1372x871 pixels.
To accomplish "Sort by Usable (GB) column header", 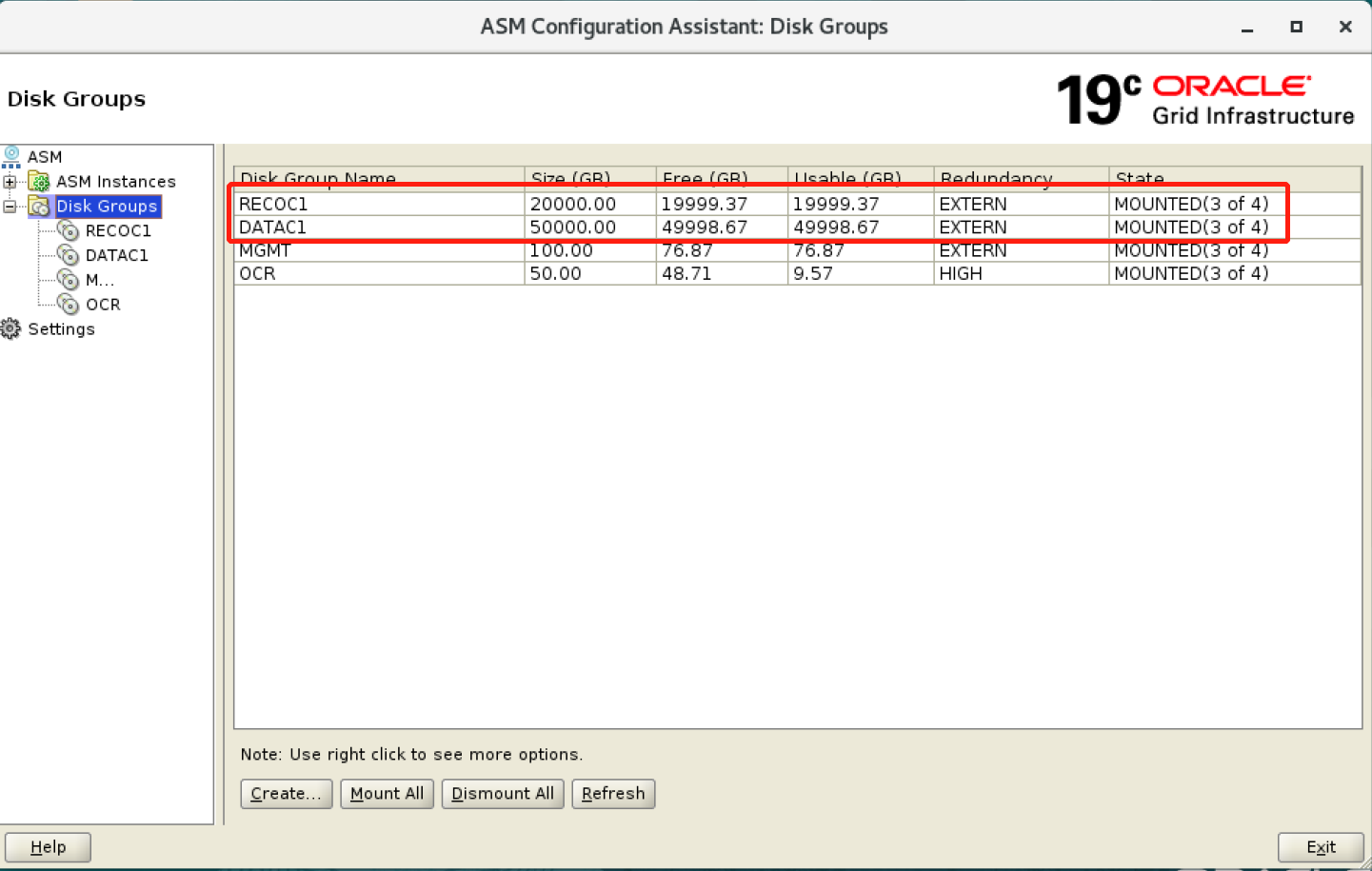I will [x=861, y=179].
